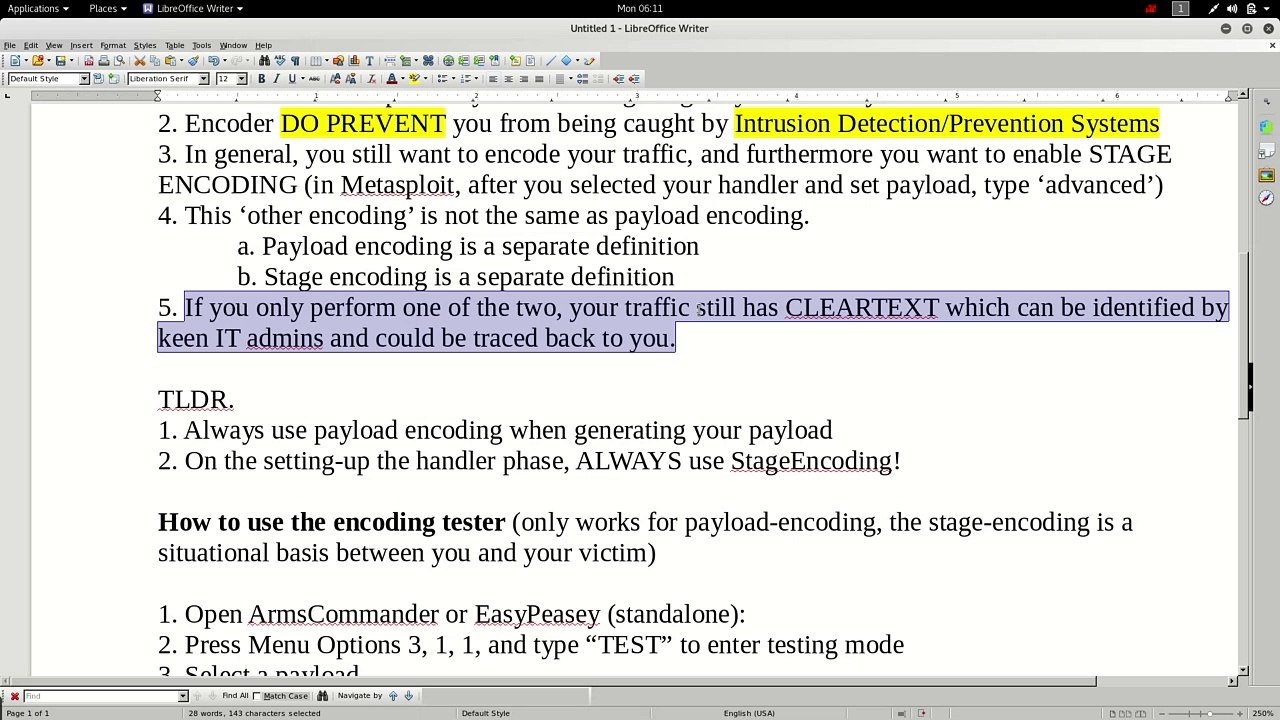Open sidebar Navigator compass icon
Viewport: 1280px width, 720px height.
1266,198
